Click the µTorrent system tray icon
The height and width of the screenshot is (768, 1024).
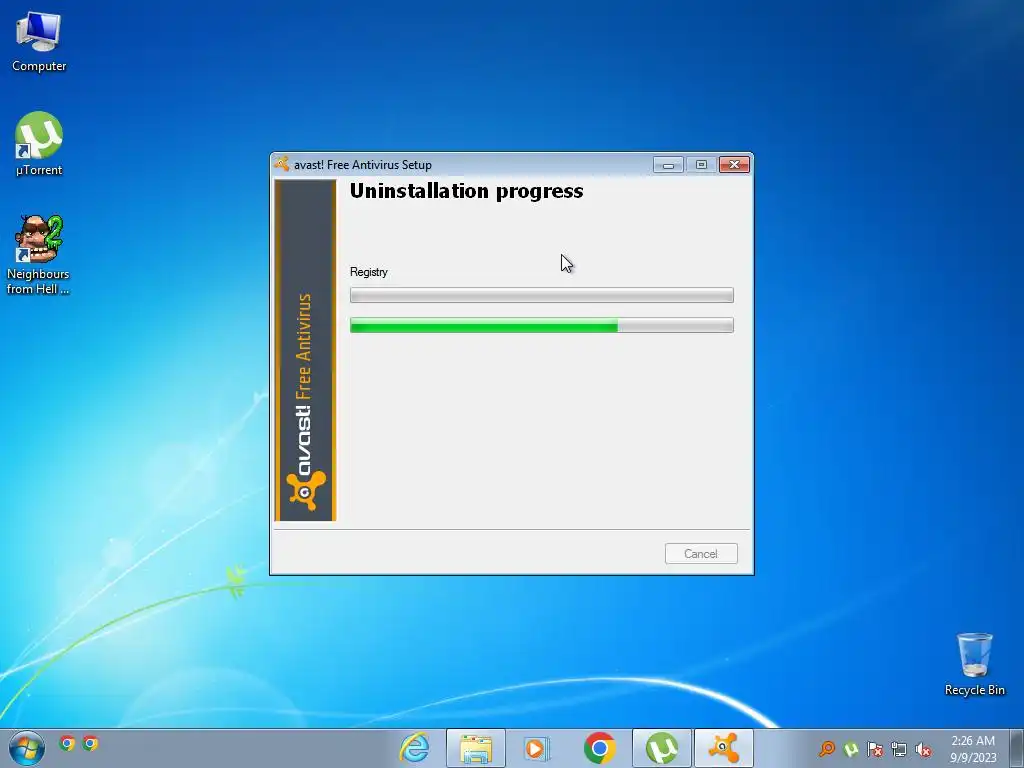pyautogui.click(x=851, y=748)
